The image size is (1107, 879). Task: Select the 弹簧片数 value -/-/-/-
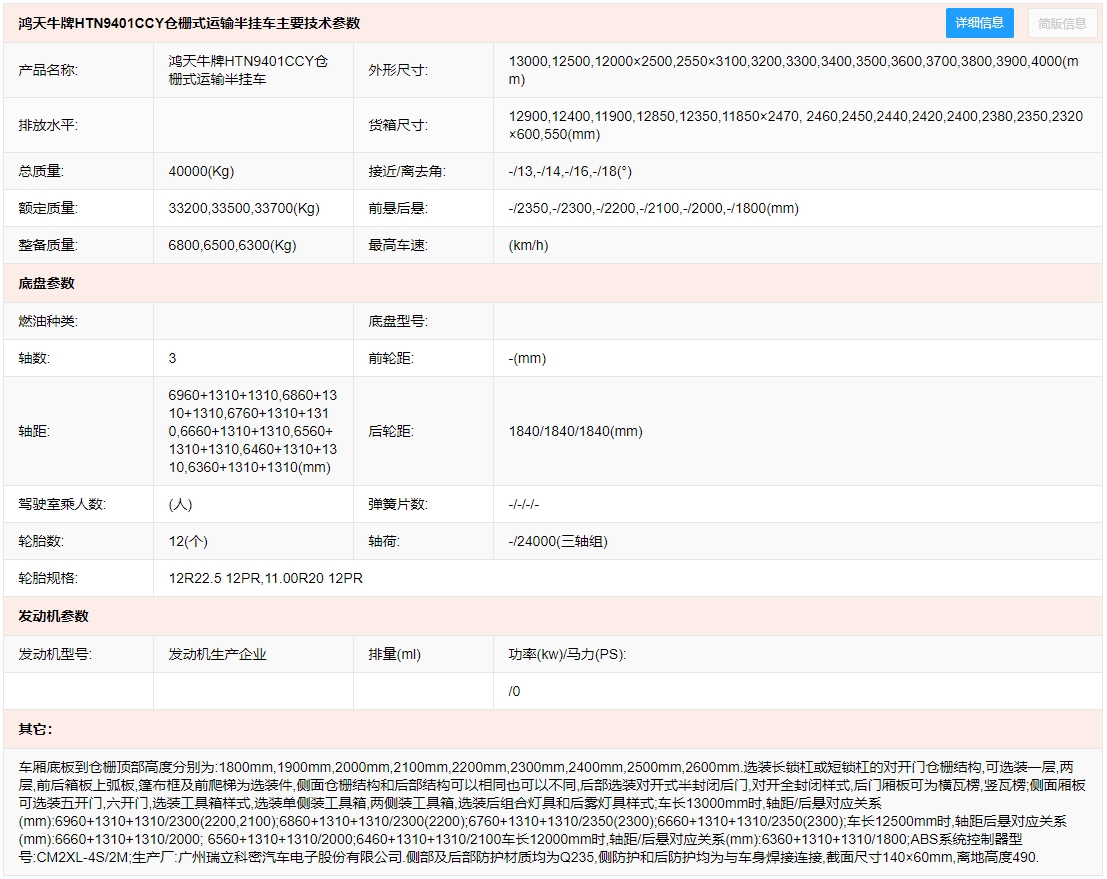tap(524, 504)
